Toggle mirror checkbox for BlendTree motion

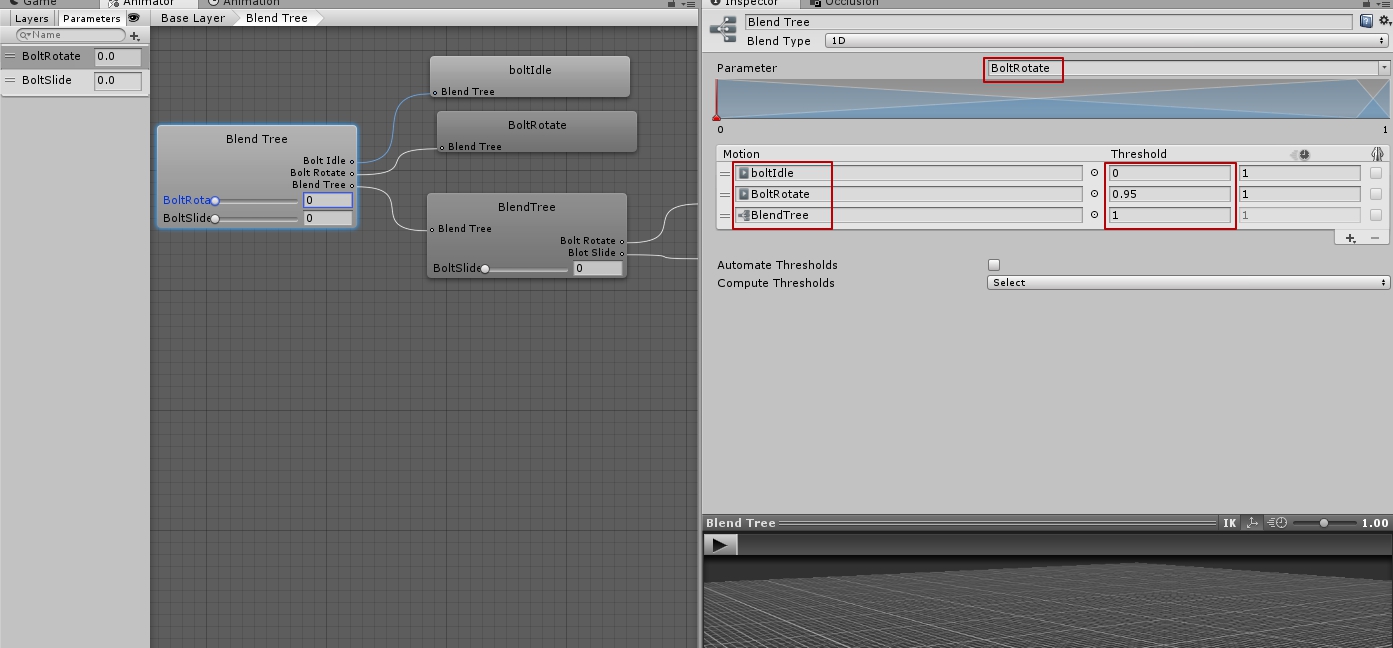click(1376, 215)
